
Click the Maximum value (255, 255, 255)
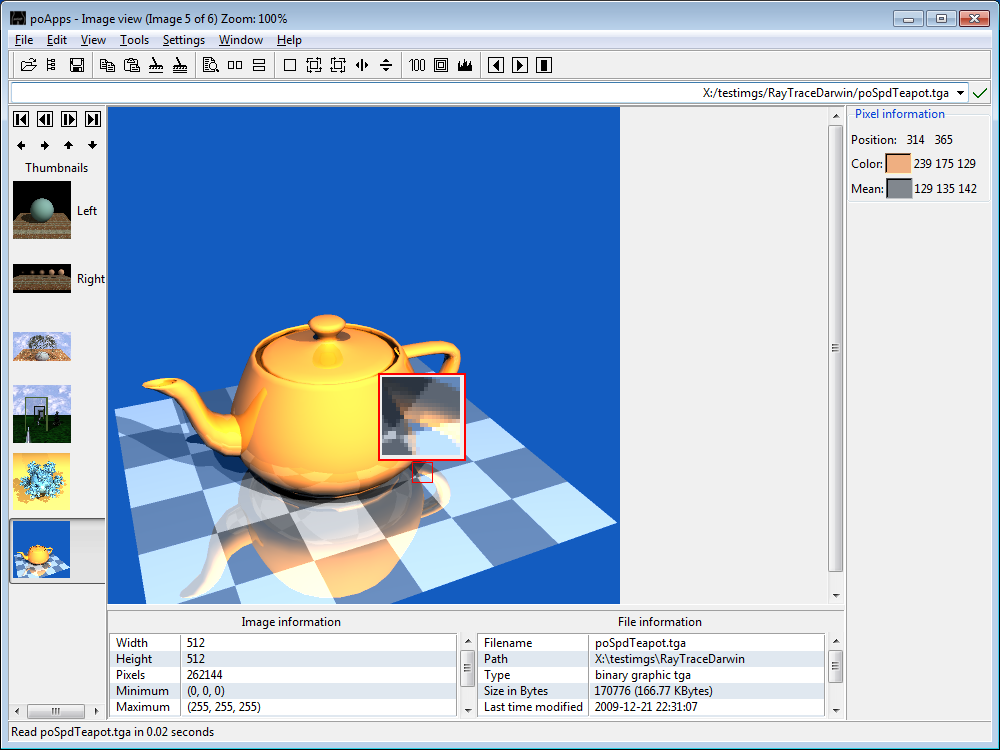click(224, 707)
